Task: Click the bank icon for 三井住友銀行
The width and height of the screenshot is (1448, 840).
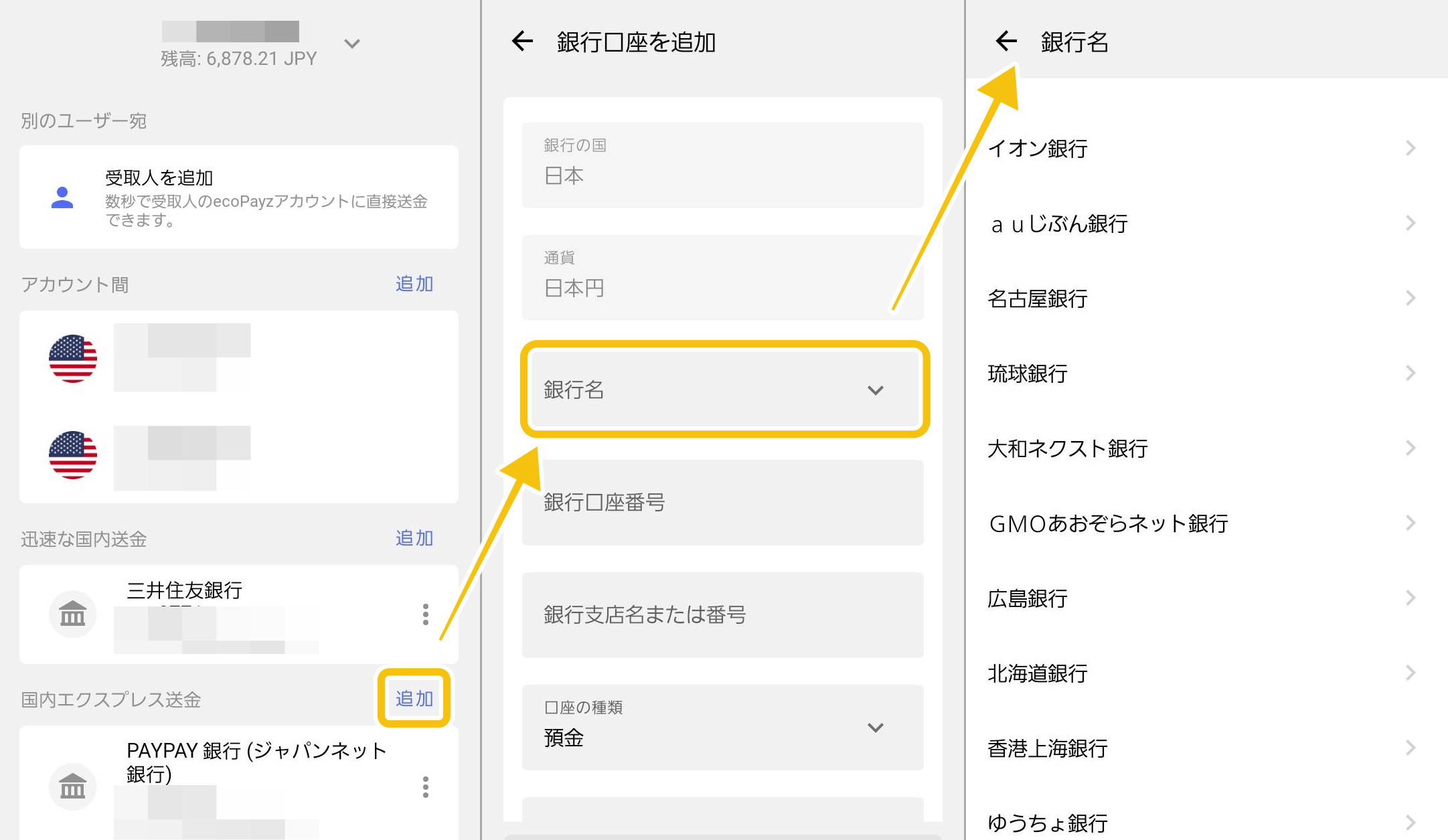Action: (x=73, y=614)
